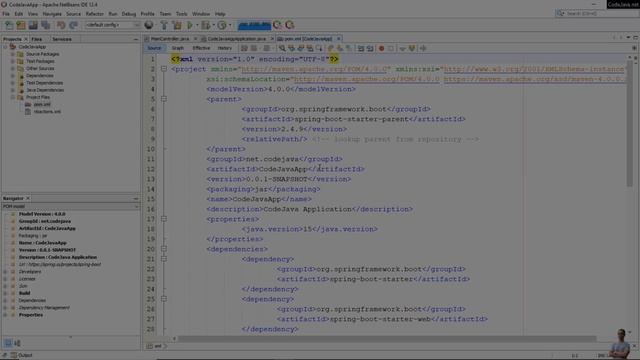Collapse the CodeJavaApp project node
This screenshot has height=360, width=640.
[x=5, y=47]
